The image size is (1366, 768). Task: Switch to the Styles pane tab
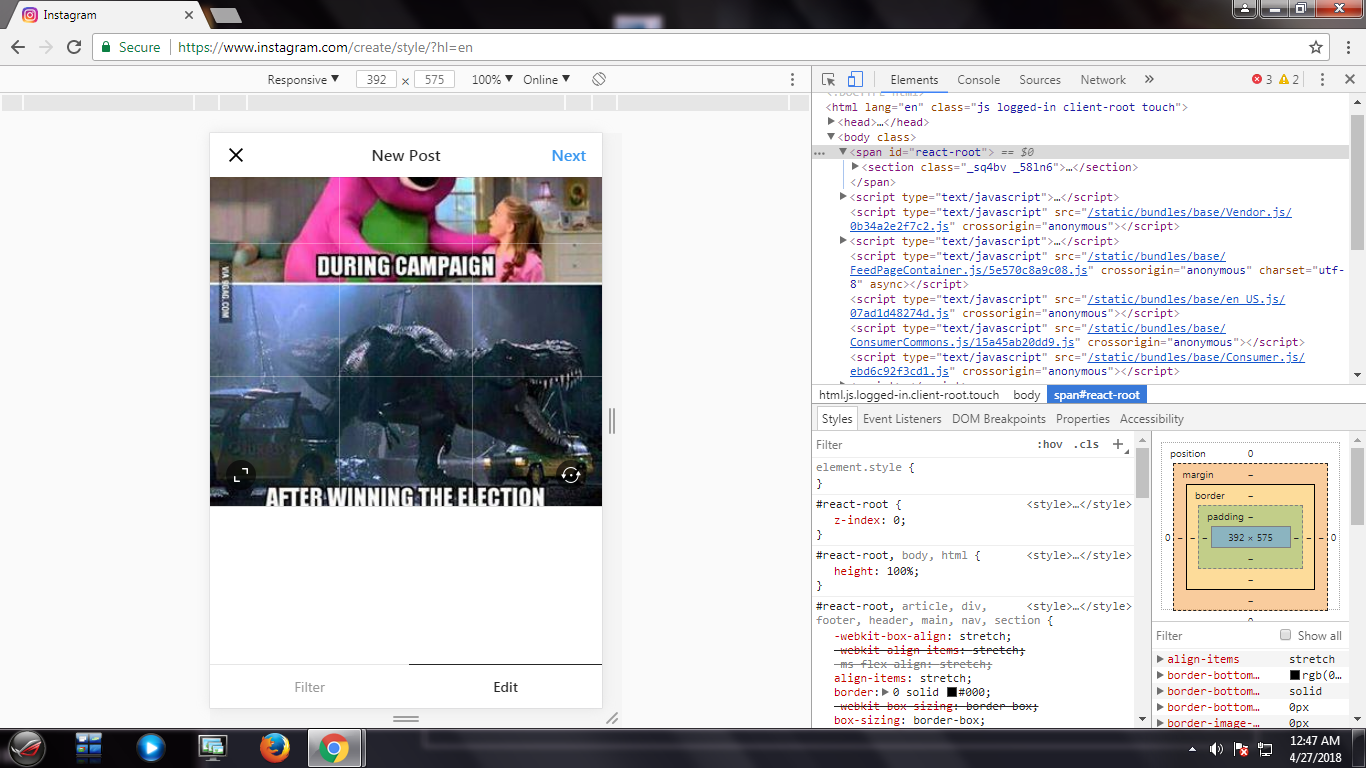(x=837, y=419)
